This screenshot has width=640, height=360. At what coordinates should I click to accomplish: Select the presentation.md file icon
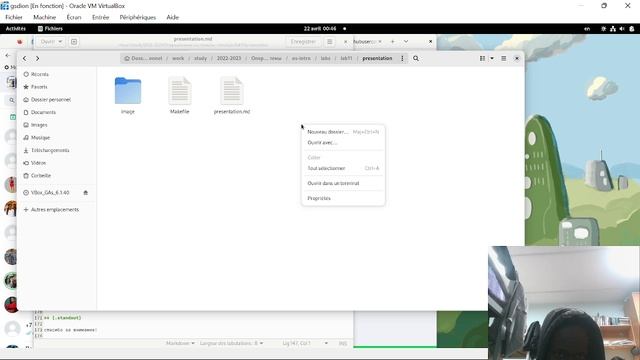[x=231, y=91]
